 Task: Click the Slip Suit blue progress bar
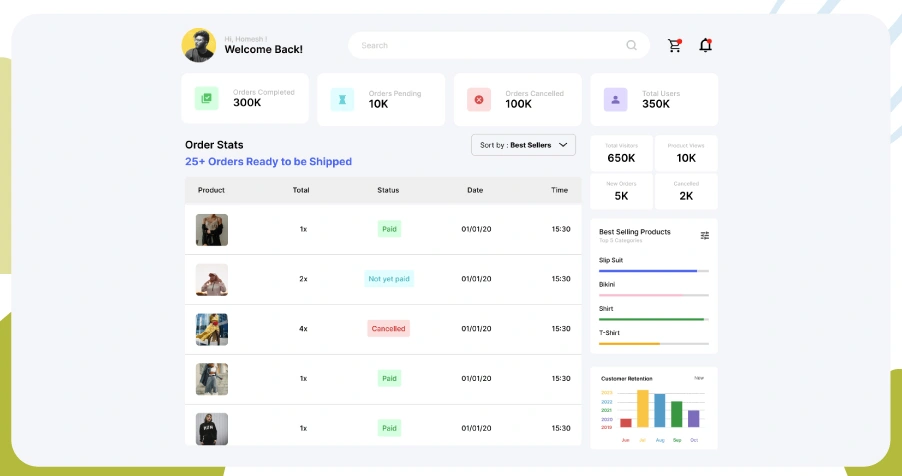(x=648, y=271)
